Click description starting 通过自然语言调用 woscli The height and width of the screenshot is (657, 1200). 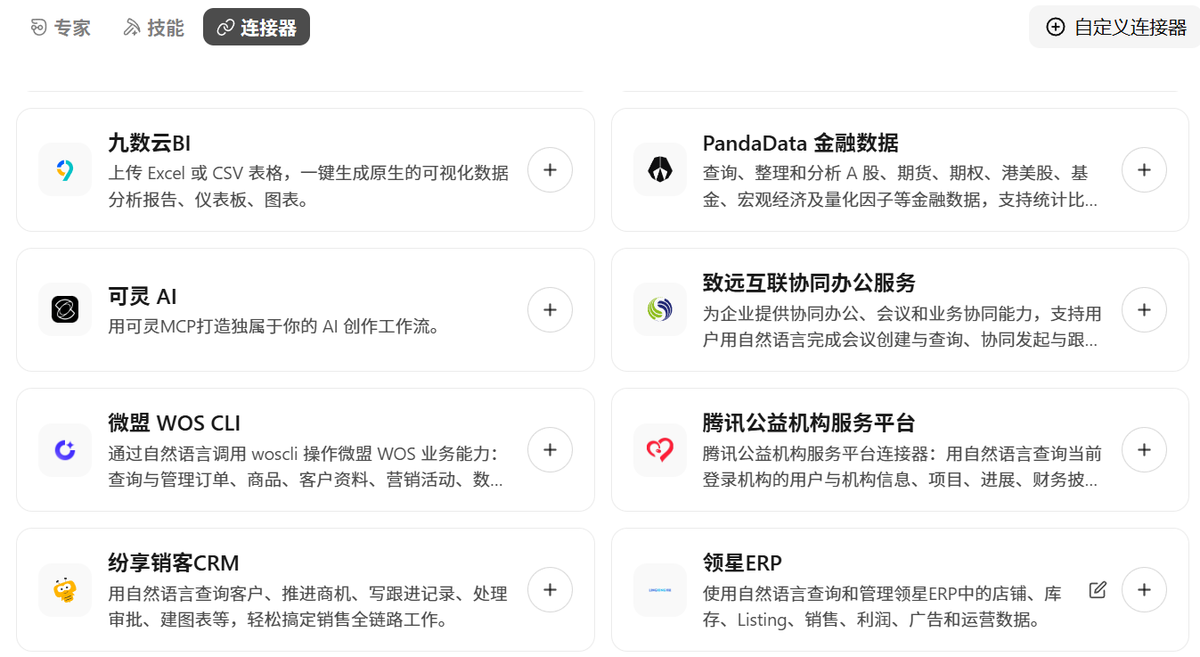point(306,466)
